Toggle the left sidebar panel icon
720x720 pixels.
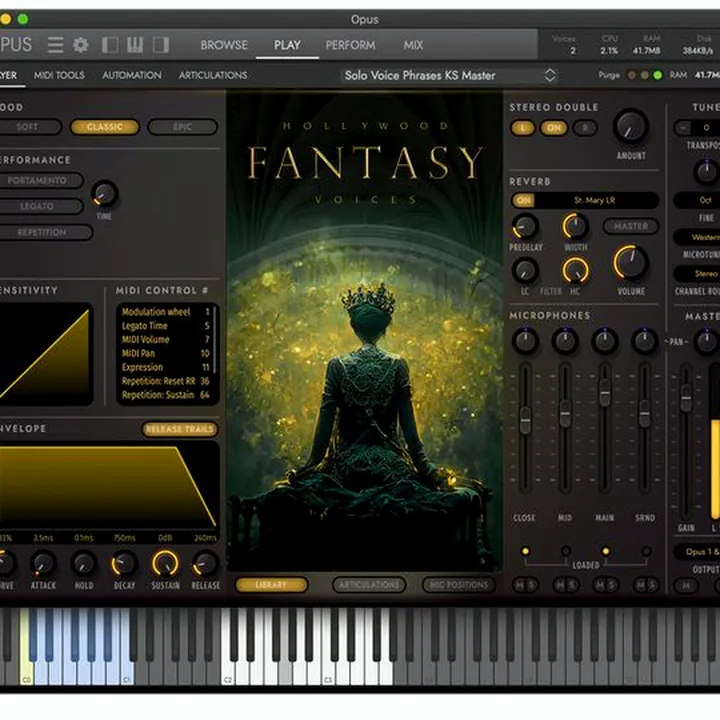(x=110, y=45)
